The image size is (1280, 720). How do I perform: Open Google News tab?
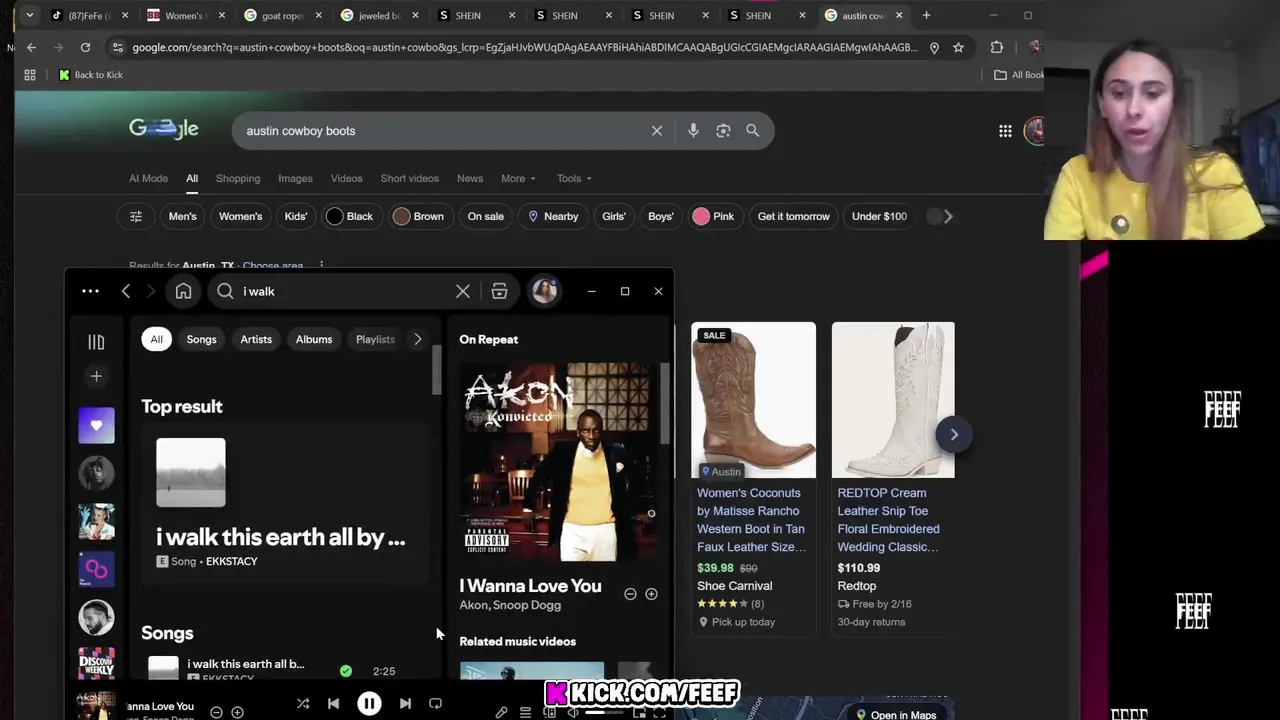coord(470,178)
